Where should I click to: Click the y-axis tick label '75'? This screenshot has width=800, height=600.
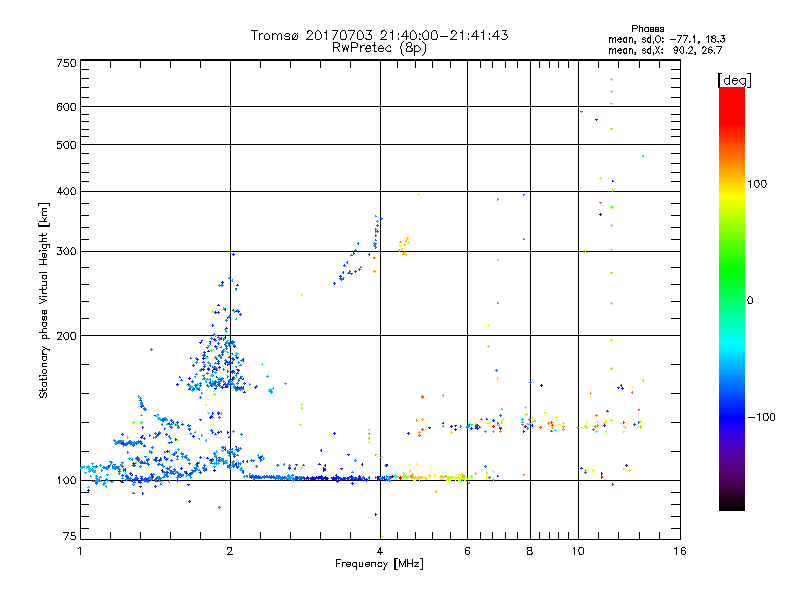(x=70, y=536)
